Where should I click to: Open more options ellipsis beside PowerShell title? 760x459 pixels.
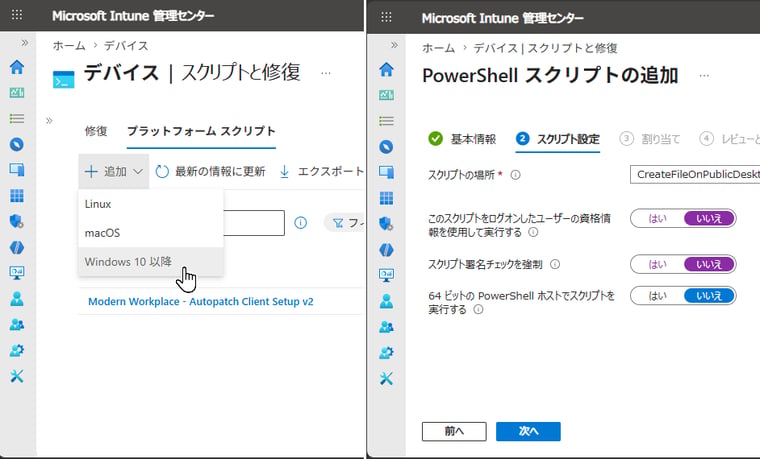pyautogui.click(x=704, y=76)
